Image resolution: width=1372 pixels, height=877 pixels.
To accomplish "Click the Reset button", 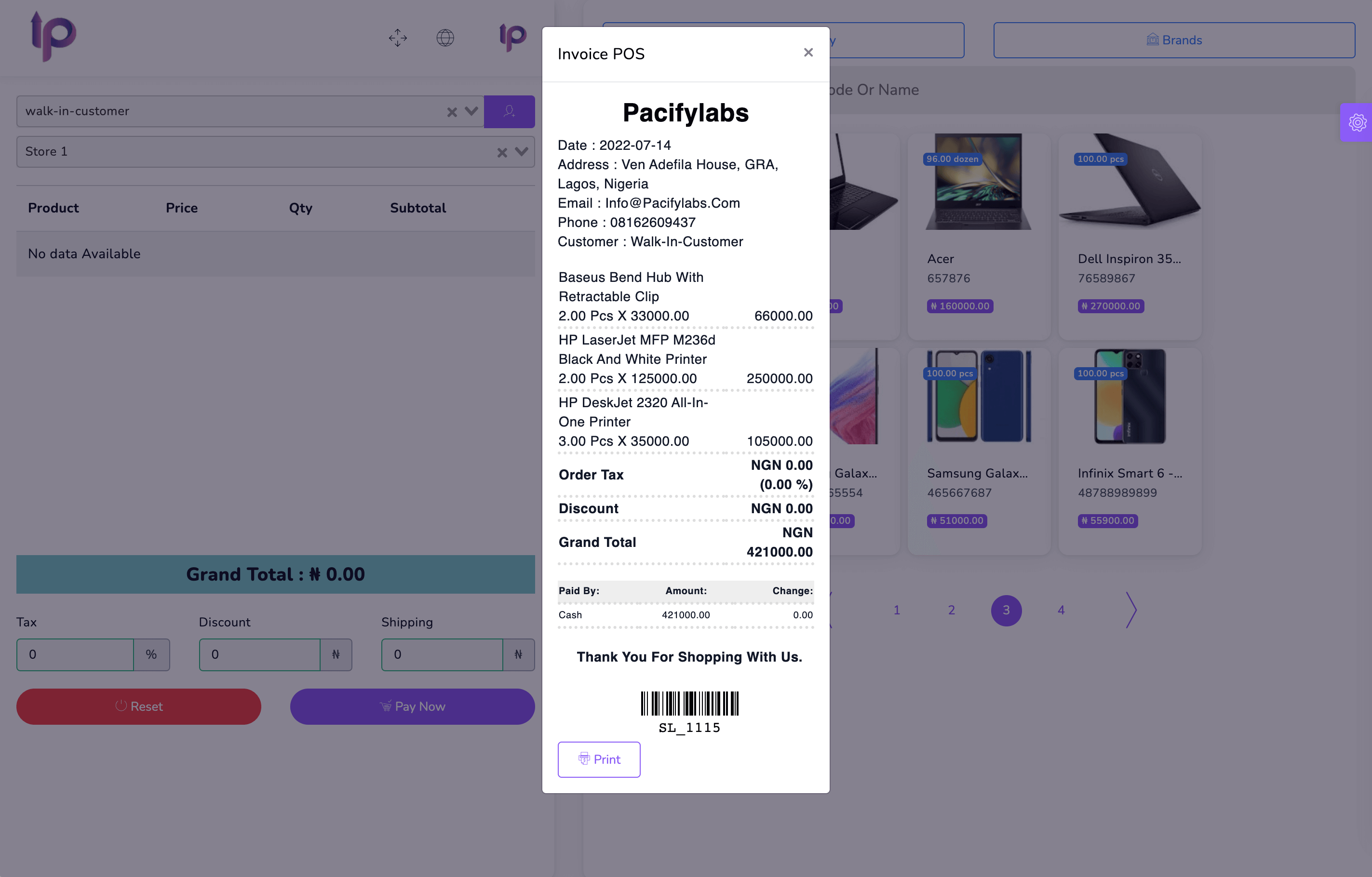I will click(138, 706).
